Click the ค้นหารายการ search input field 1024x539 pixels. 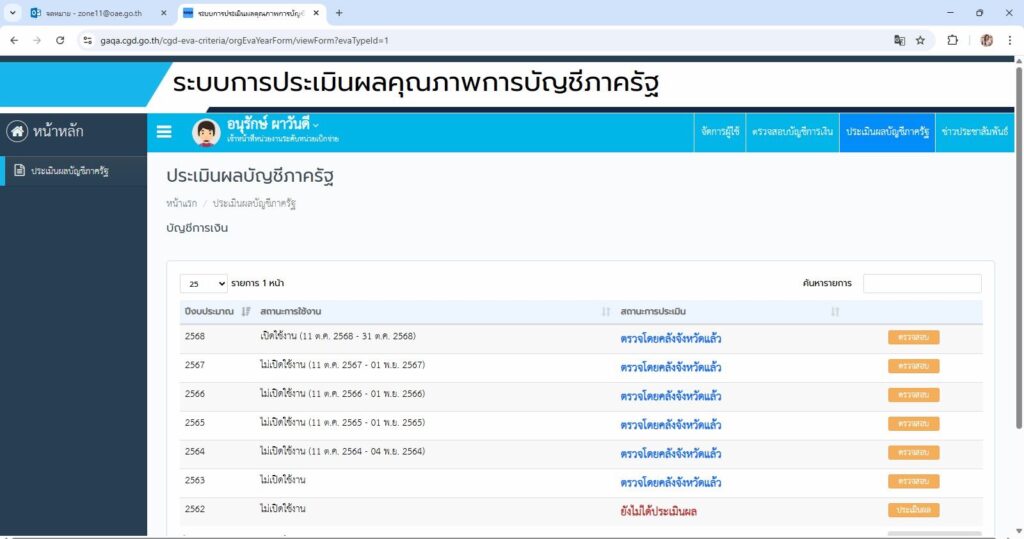coord(922,284)
